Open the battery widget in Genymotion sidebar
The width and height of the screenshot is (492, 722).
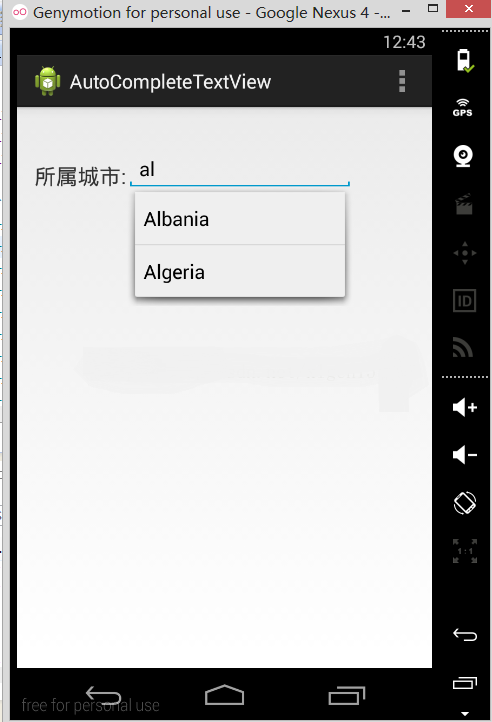464,61
